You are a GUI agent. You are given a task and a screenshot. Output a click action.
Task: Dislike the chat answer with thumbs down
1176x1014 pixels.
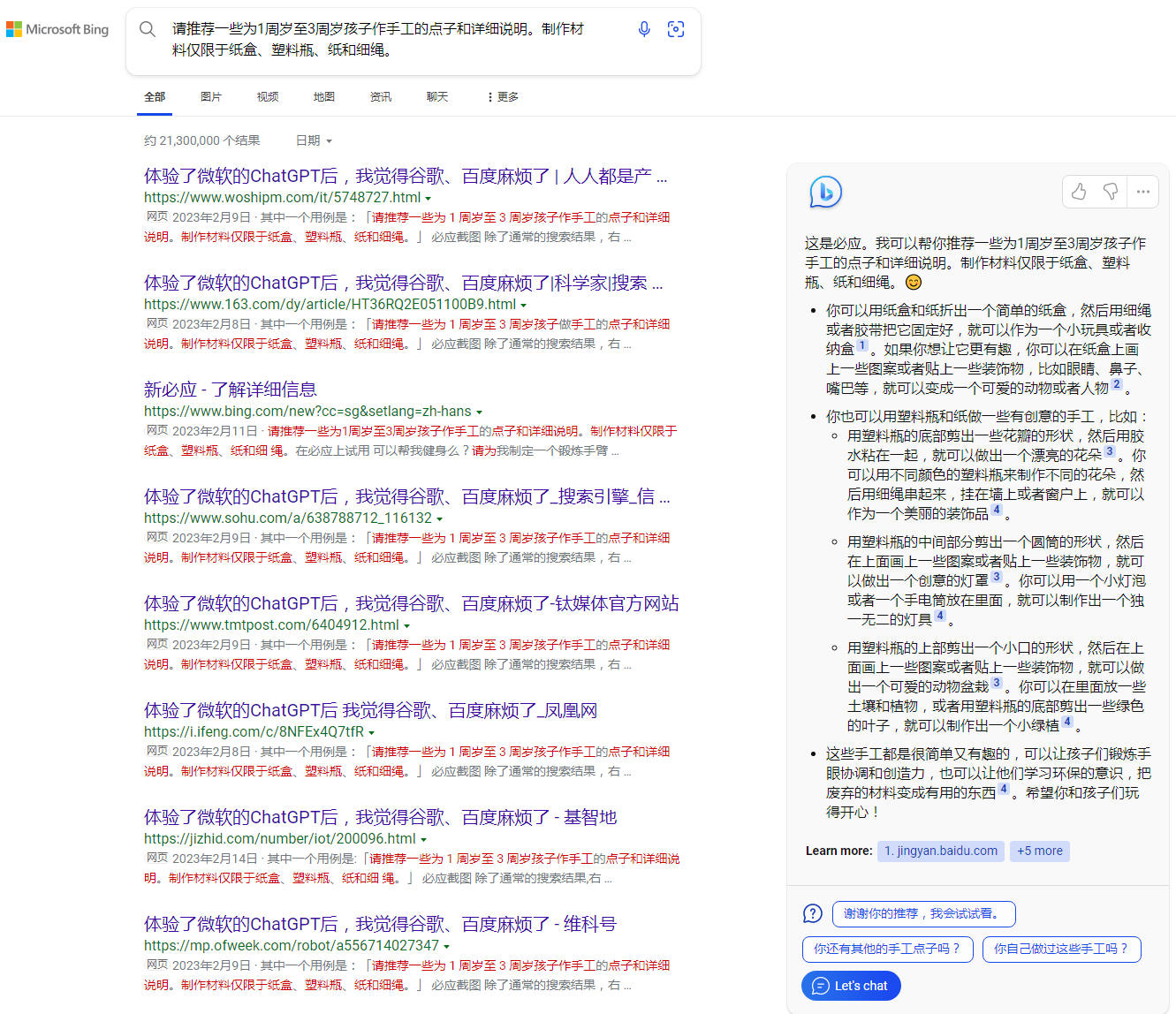(1111, 192)
